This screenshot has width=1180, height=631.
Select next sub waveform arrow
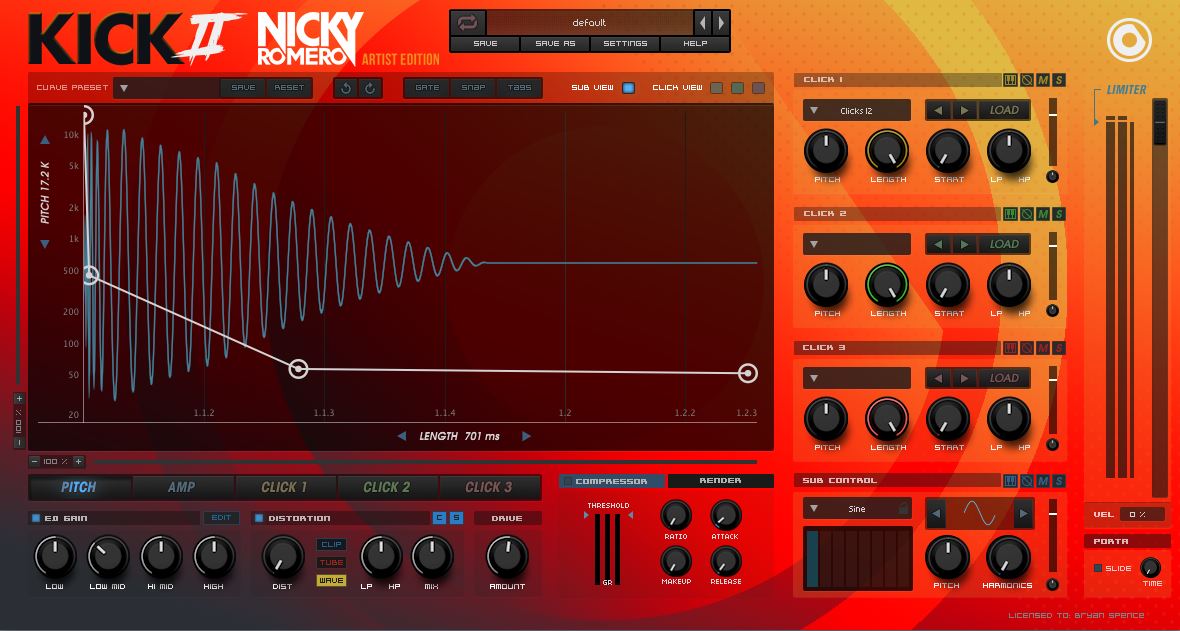coord(1023,514)
